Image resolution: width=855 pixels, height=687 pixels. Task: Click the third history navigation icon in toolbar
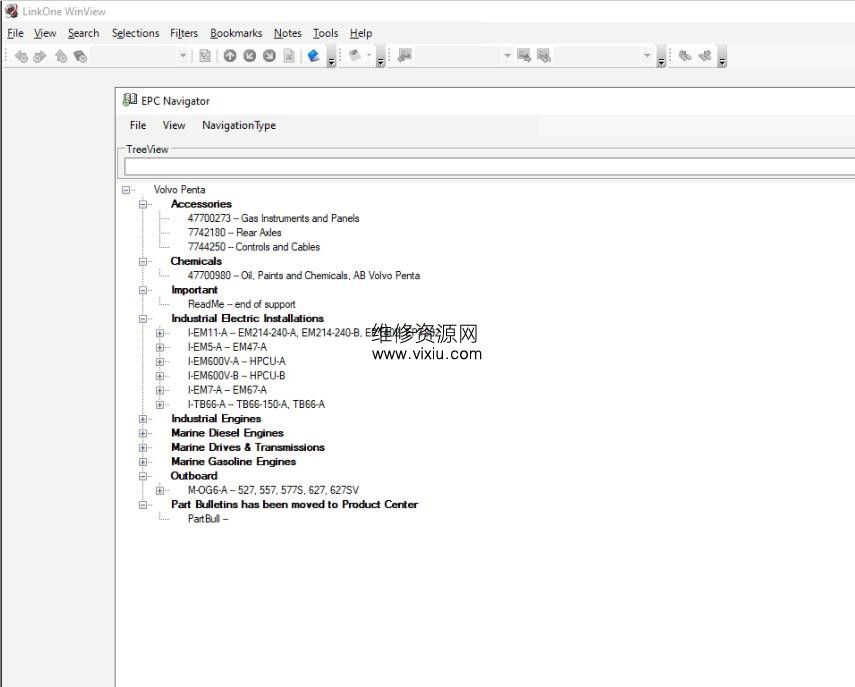tap(61, 56)
